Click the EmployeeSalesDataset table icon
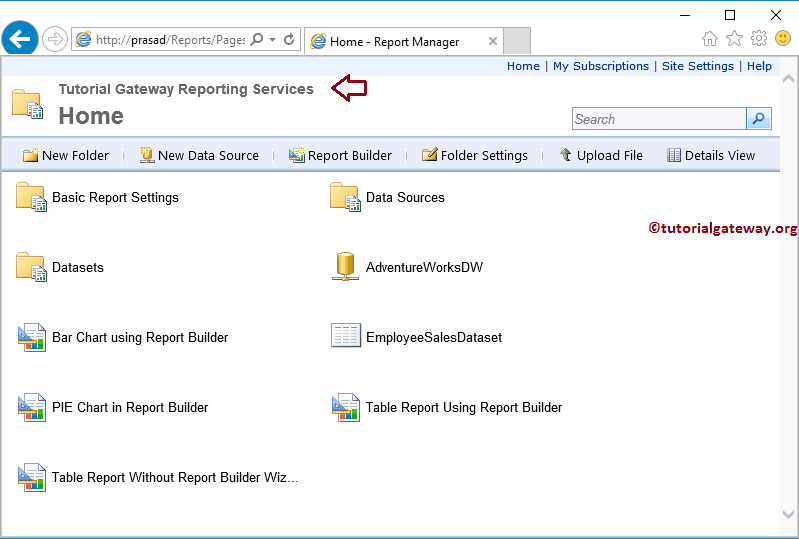Screen dimensions: 799x539 (346, 335)
